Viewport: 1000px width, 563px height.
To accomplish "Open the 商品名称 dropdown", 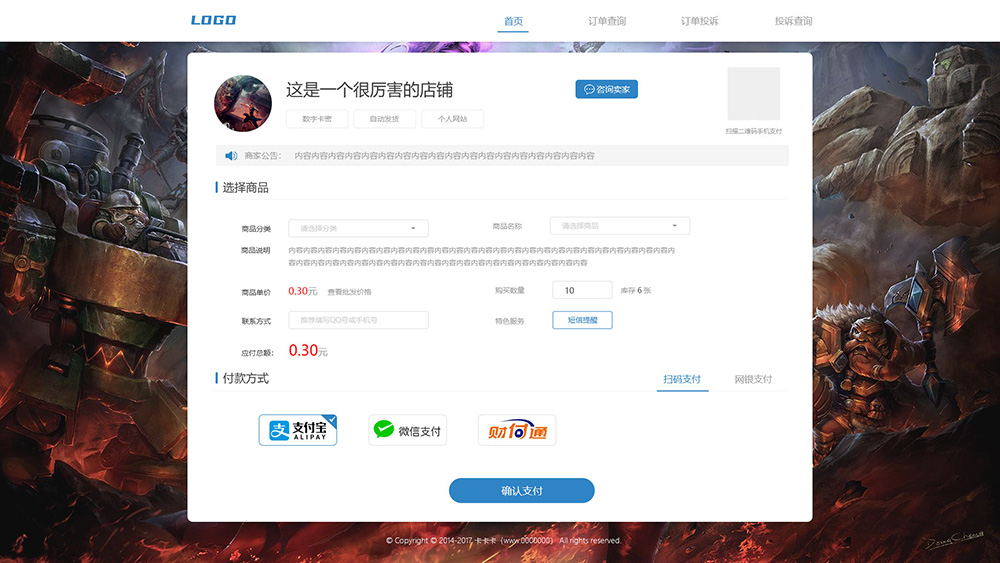I will (x=620, y=226).
